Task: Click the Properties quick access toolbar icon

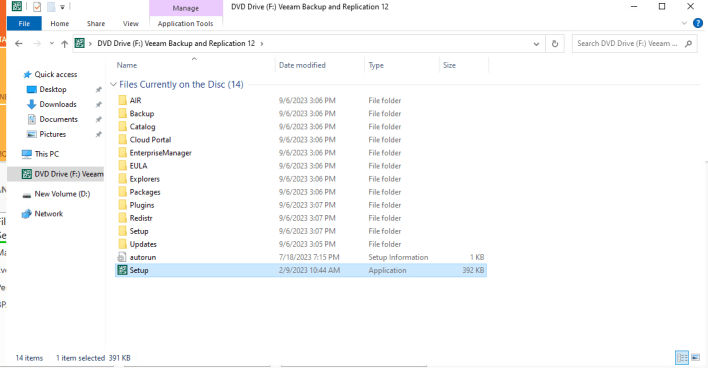Action: 37,7
